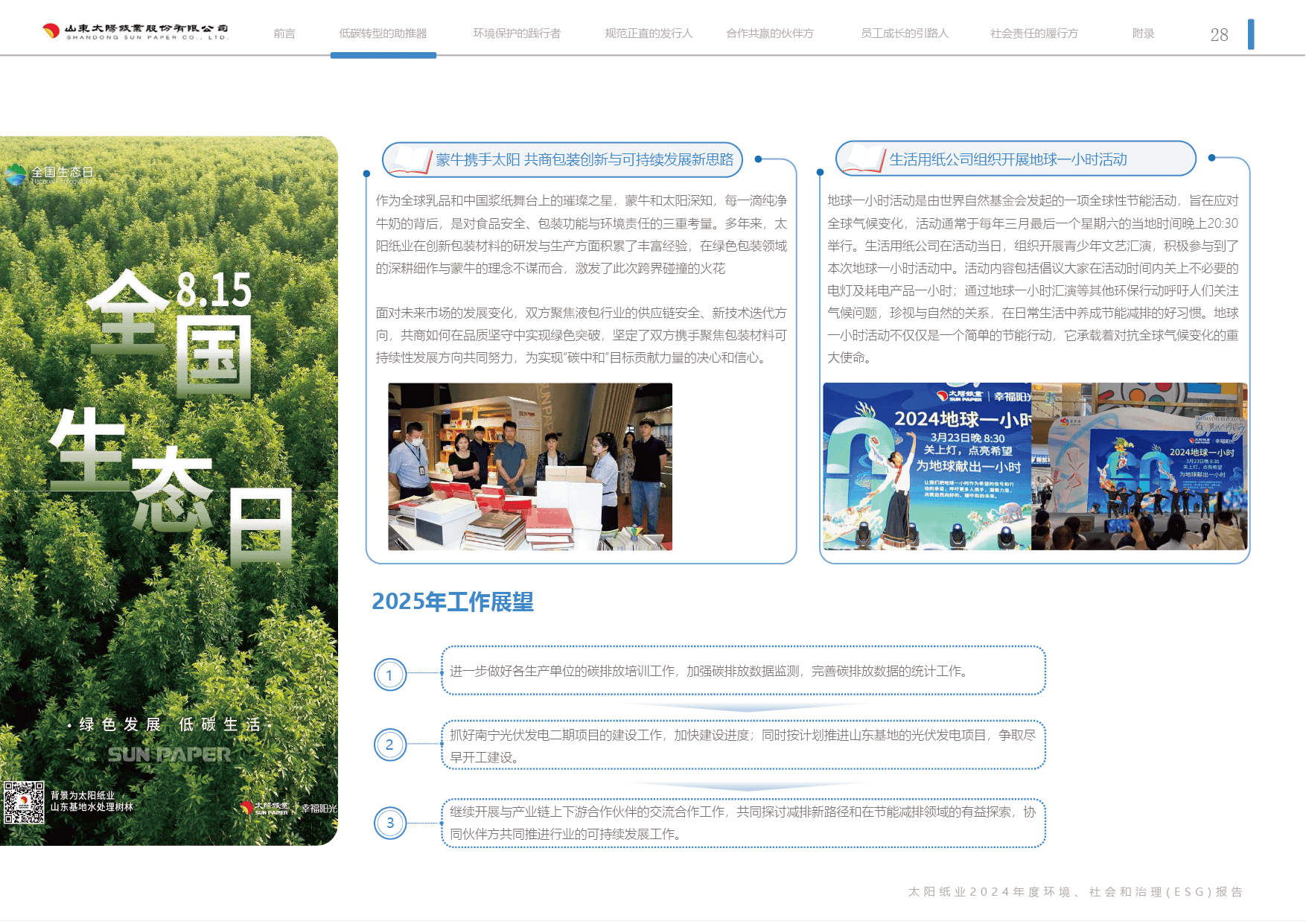Open the 规范正直的发行人 tab

tap(648, 34)
